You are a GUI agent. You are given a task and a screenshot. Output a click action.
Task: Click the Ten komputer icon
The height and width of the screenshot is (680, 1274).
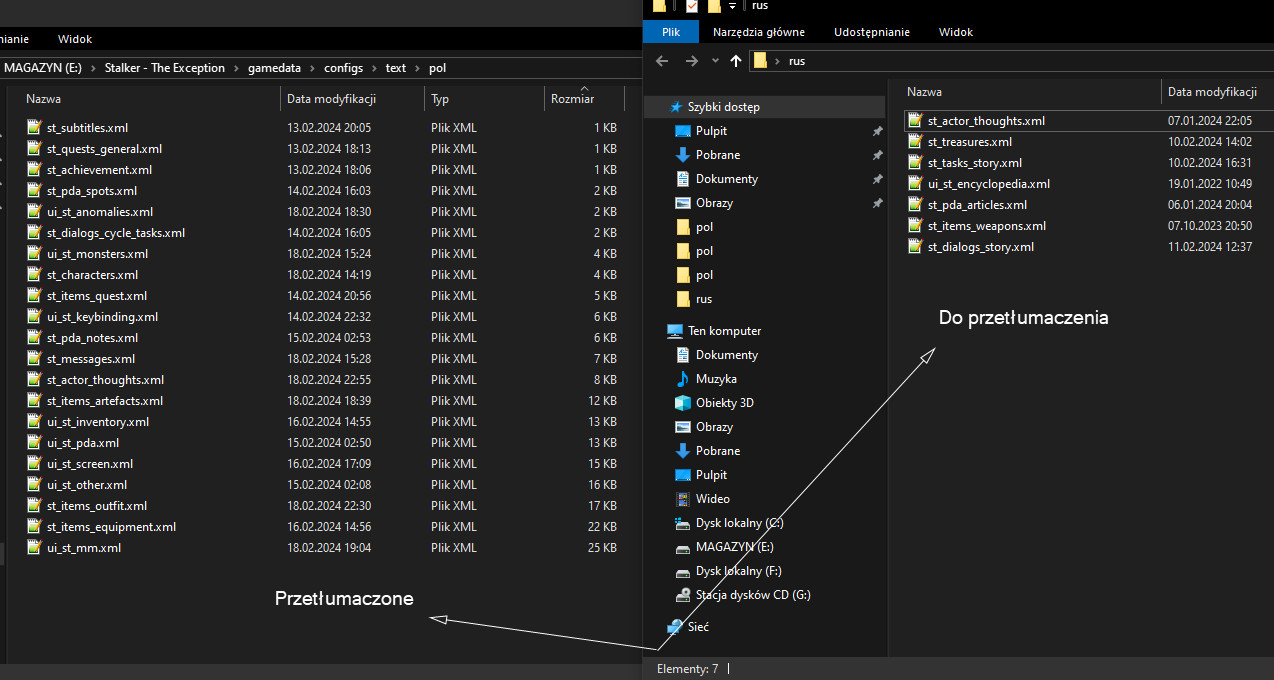(x=675, y=330)
